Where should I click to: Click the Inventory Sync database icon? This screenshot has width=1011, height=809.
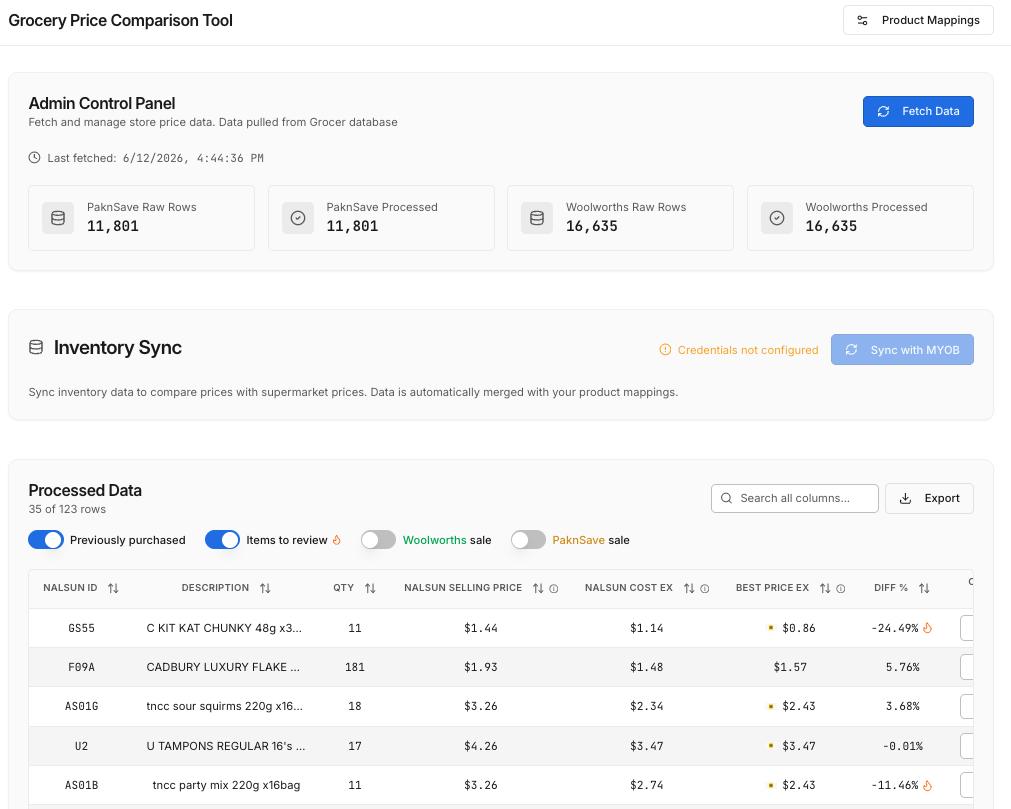[x=36, y=347]
